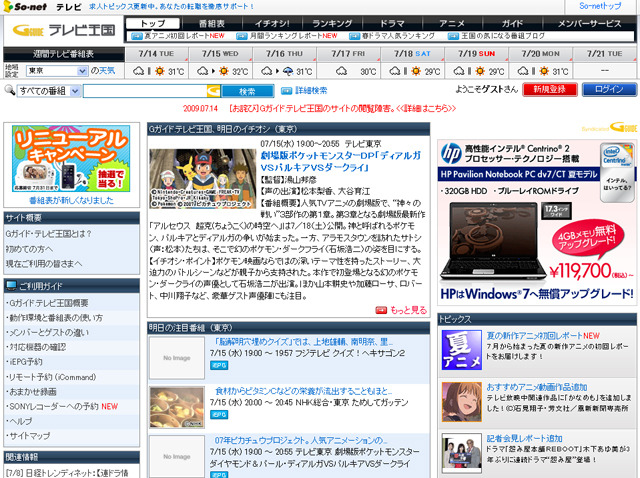This screenshot has width=640, height=478.
Task: Open おすすめアニメ動画作品追加 topic link
Action: pyautogui.click(x=537, y=387)
